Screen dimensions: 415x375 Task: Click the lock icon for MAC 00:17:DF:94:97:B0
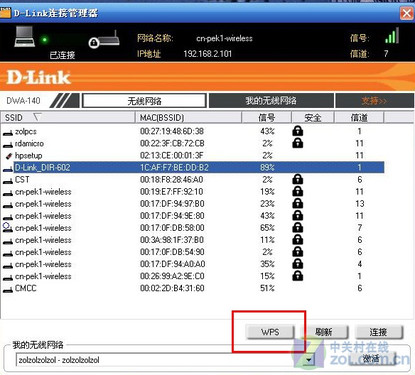click(x=298, y=203)
